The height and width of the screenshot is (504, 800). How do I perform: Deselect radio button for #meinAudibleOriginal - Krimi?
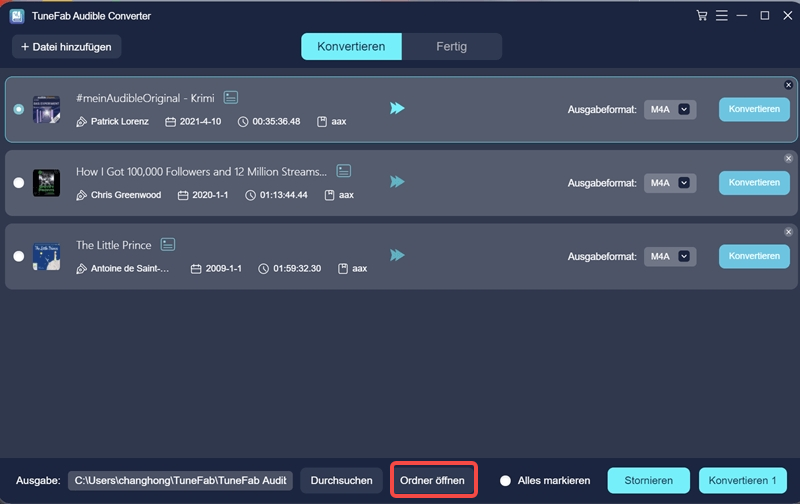19,109
